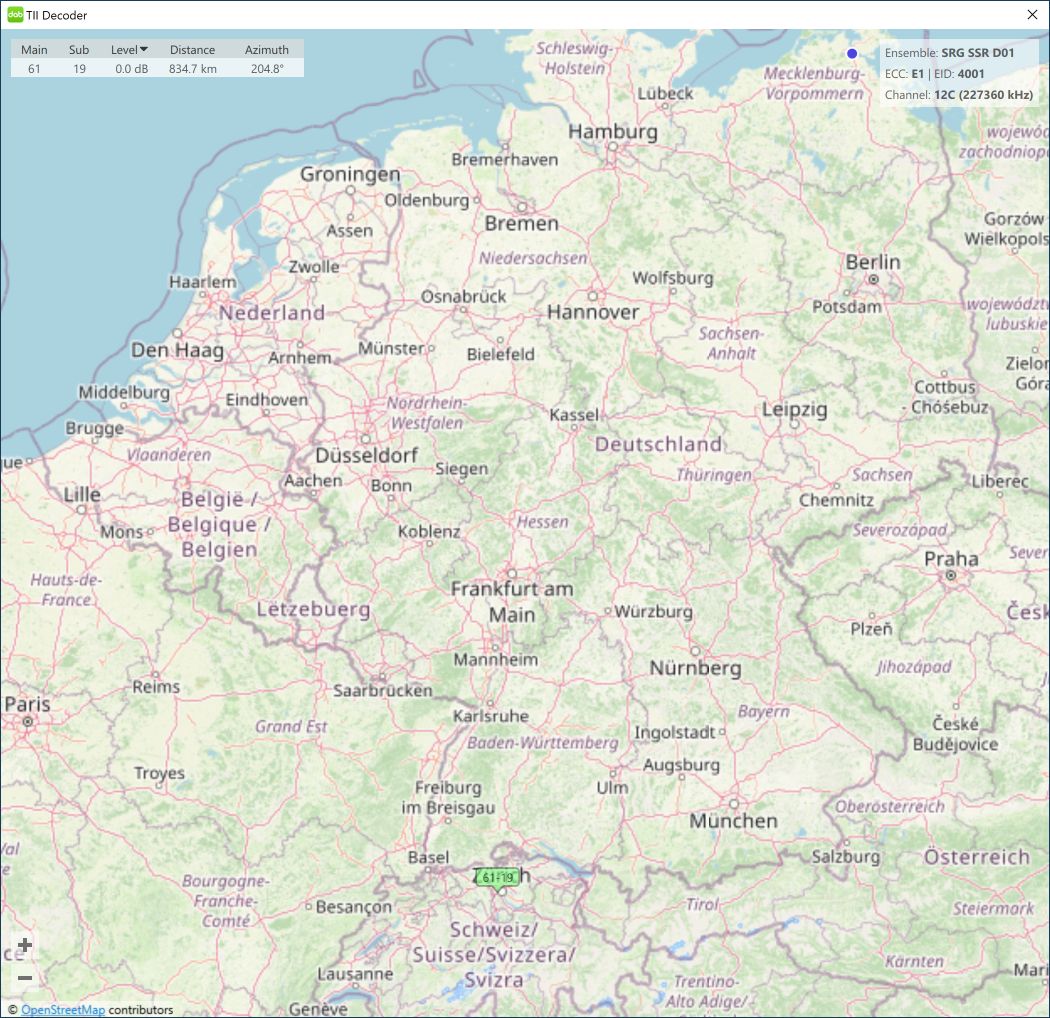
Task: Click Berlin on the map
Action: (x=873, y=263)
